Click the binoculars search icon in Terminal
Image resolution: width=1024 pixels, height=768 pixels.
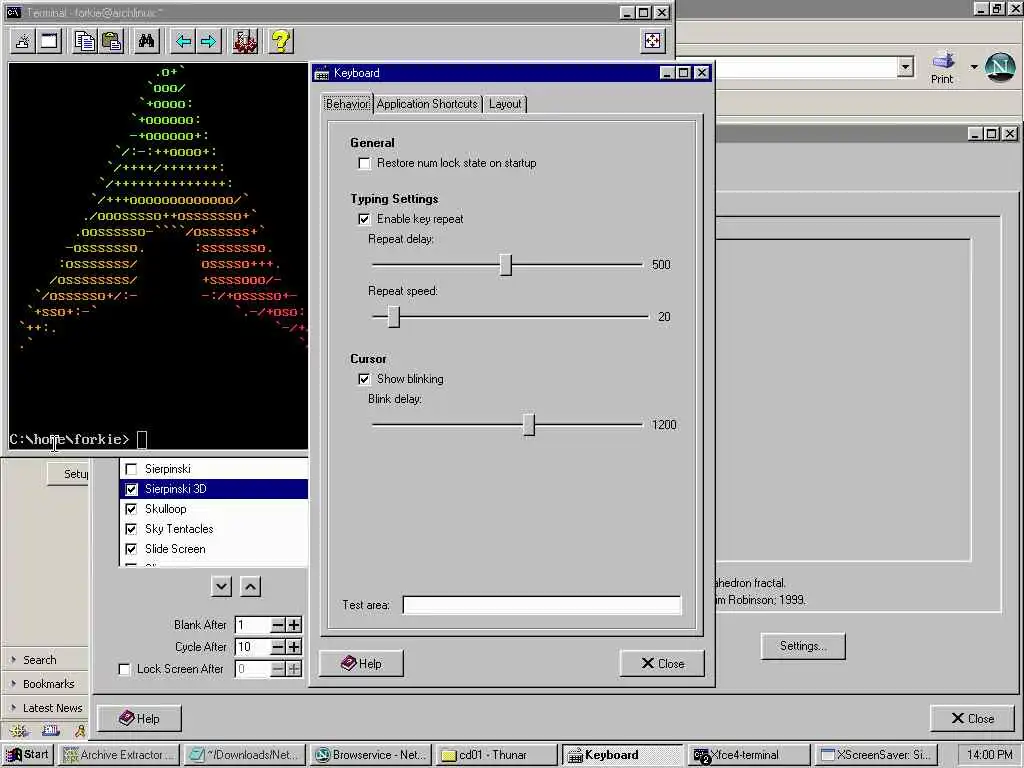[146, 42]
